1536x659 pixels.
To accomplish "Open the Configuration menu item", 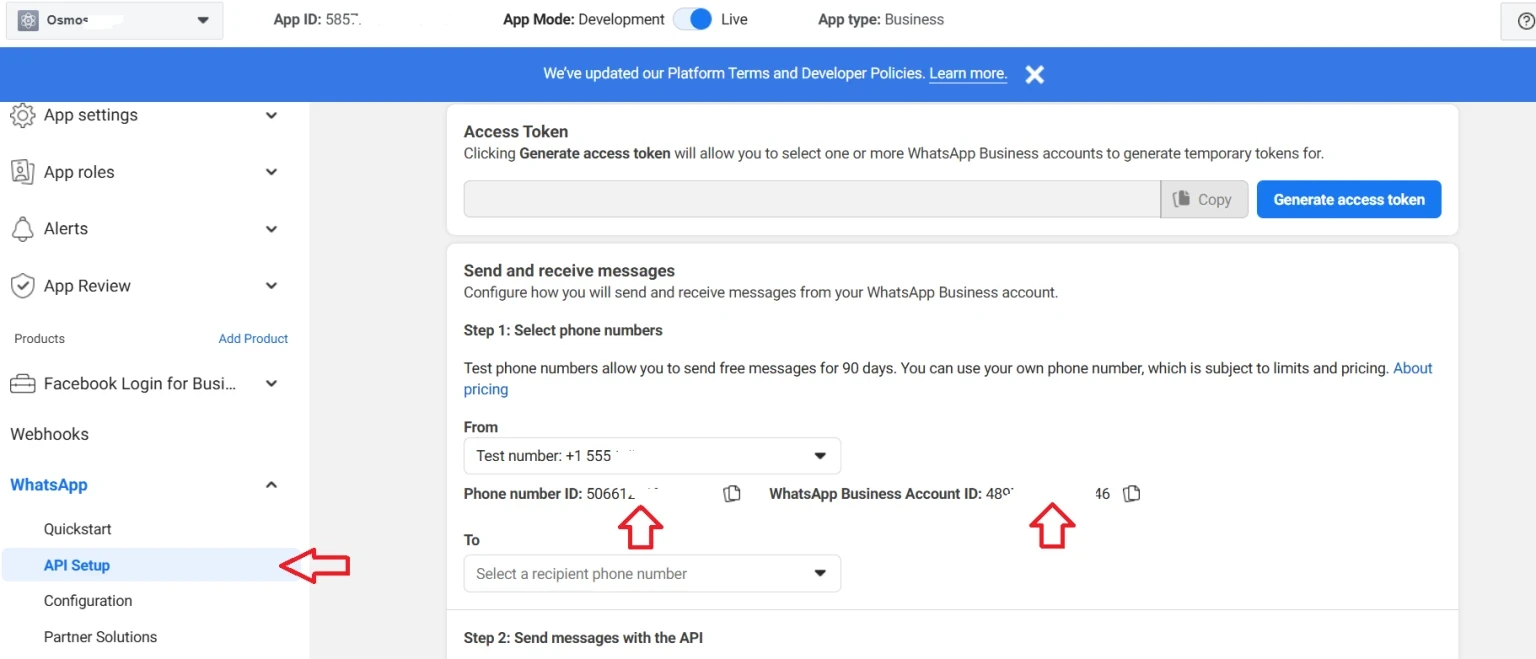I will [x=88, y=601].
